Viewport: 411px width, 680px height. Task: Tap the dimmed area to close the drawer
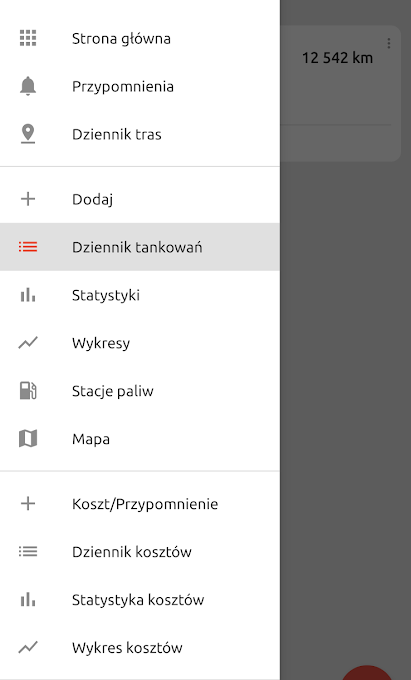(x=345, y=390)
